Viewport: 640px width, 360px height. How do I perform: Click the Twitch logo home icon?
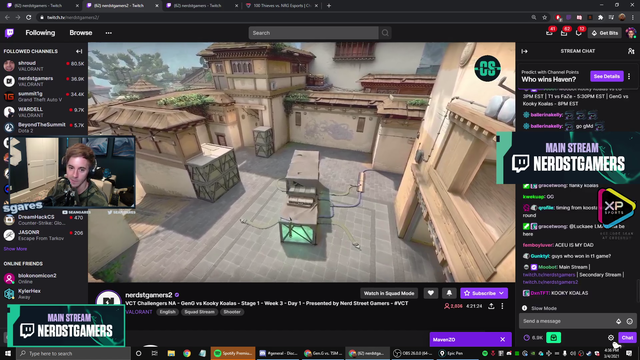coord(9,33)
